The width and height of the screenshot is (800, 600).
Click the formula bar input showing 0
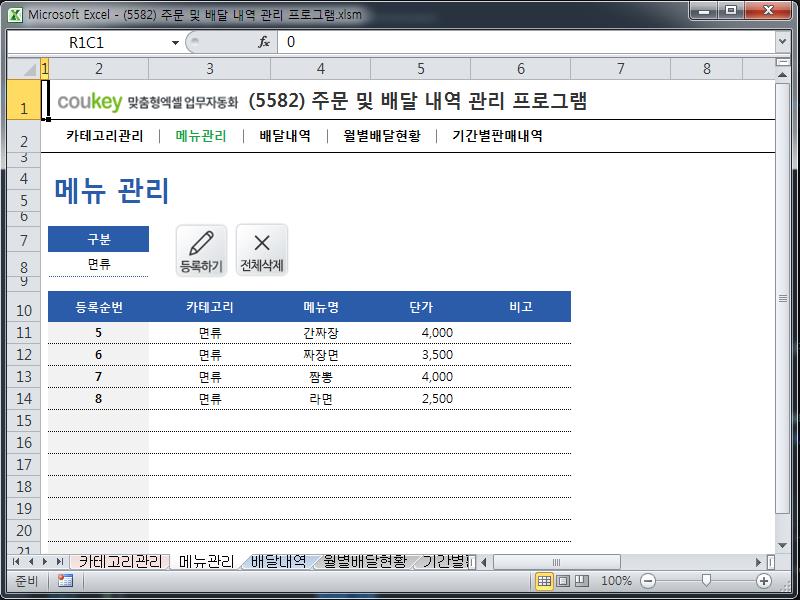tap(526, 42)
